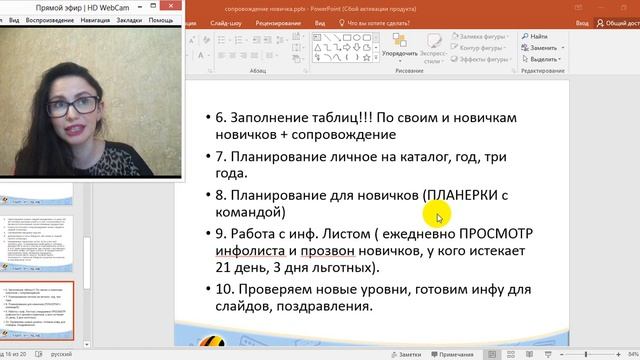640x360 pixels.
Task: Pick the Curve line shape
Action: click(x=337, y=58)
